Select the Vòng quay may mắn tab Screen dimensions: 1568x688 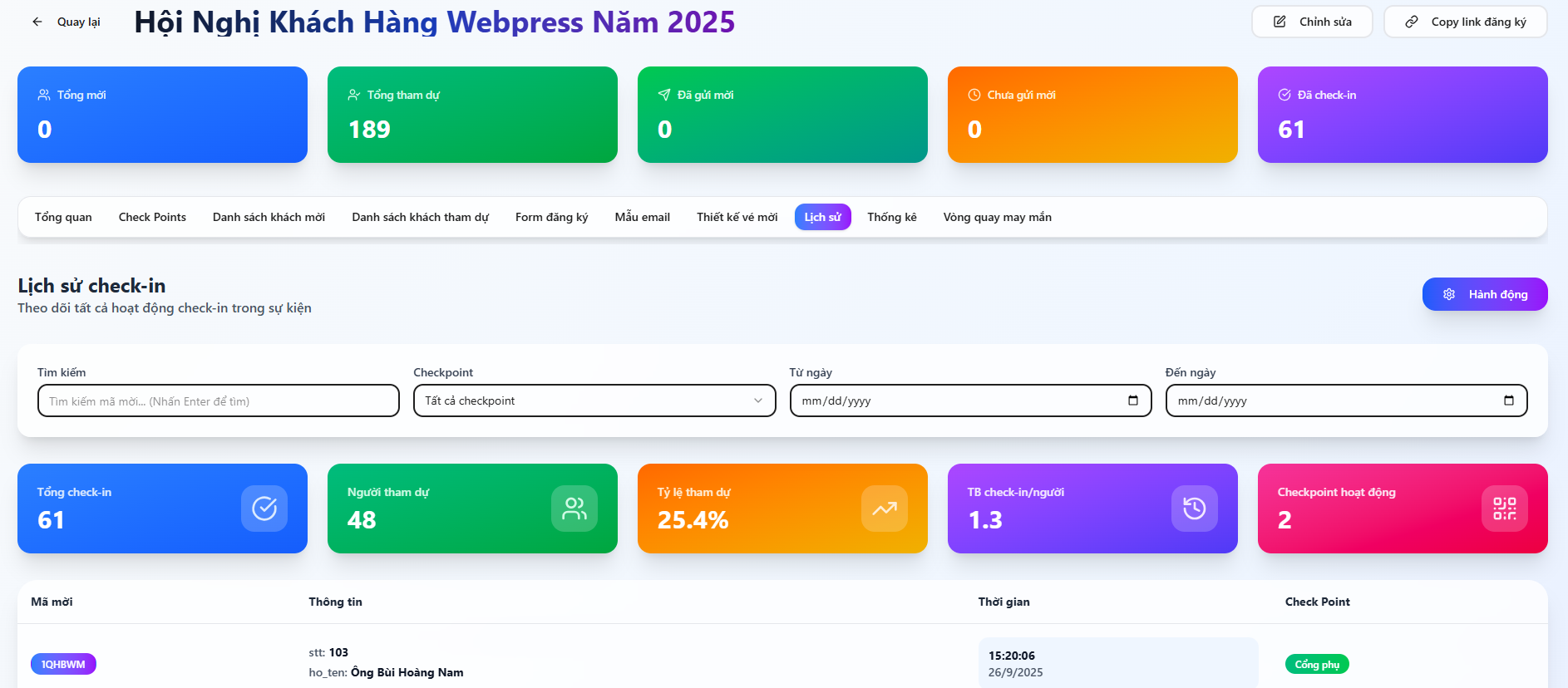pyautogui.click(x=997, y=217)
